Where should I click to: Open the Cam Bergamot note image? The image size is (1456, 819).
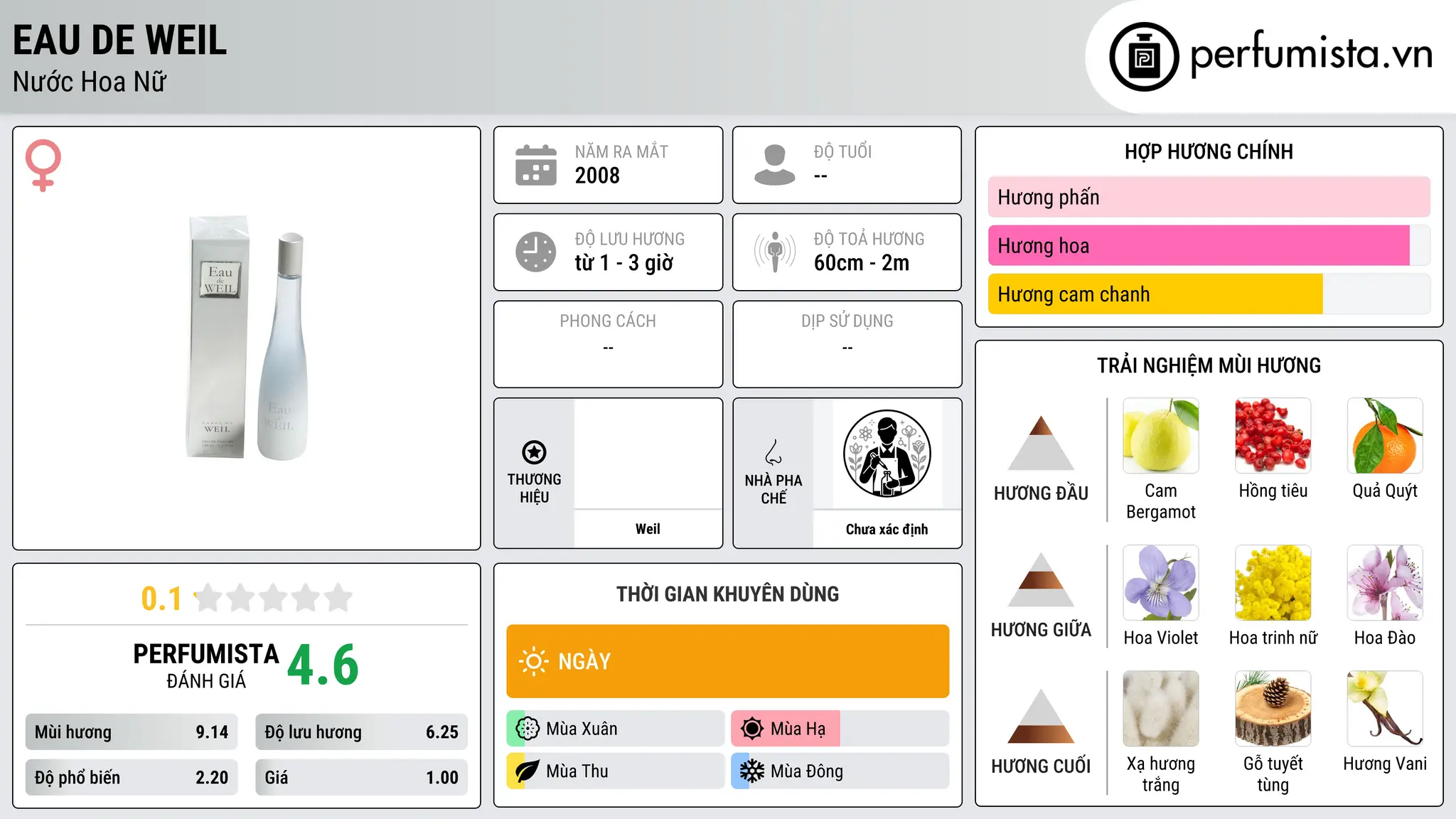pyautogui.click(x=1161, y=436)
